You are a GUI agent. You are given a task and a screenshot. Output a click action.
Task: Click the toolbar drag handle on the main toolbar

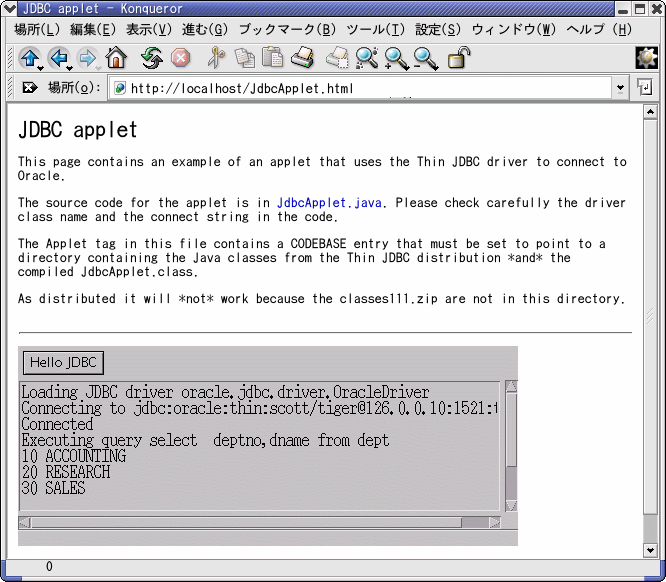tap(10, 58)
